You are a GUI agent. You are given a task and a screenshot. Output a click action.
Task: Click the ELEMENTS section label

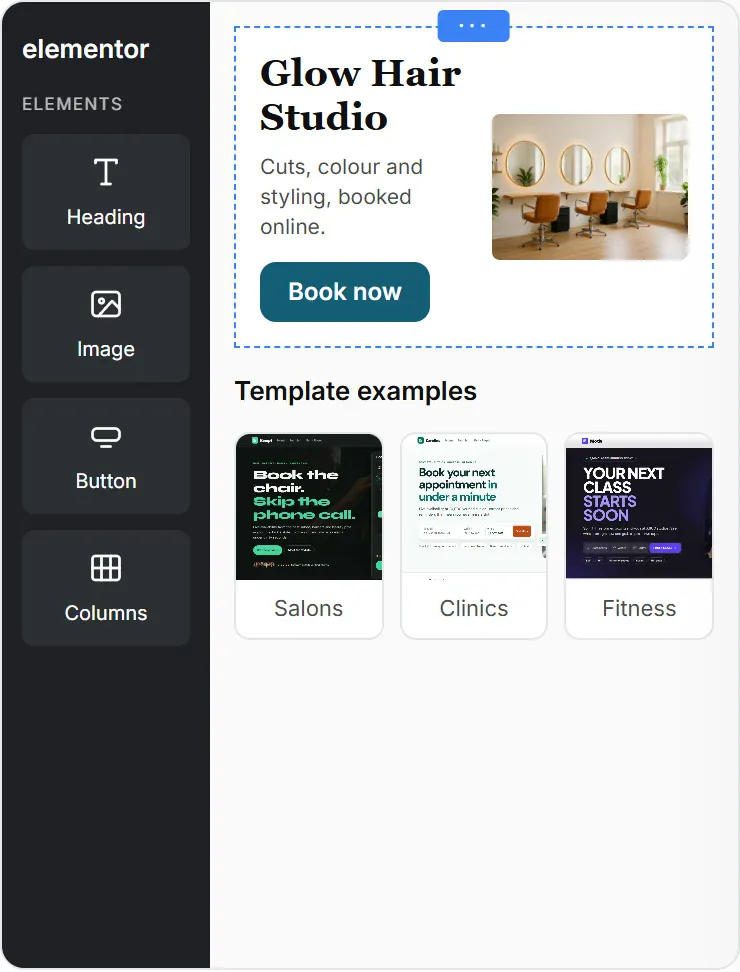pos(73,104)
